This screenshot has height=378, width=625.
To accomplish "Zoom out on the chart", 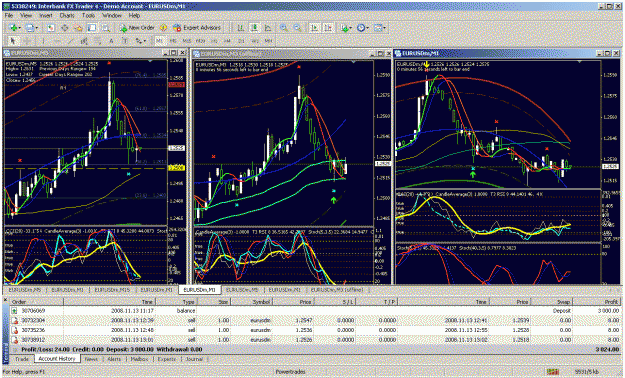I will click(x=297, y=28).
